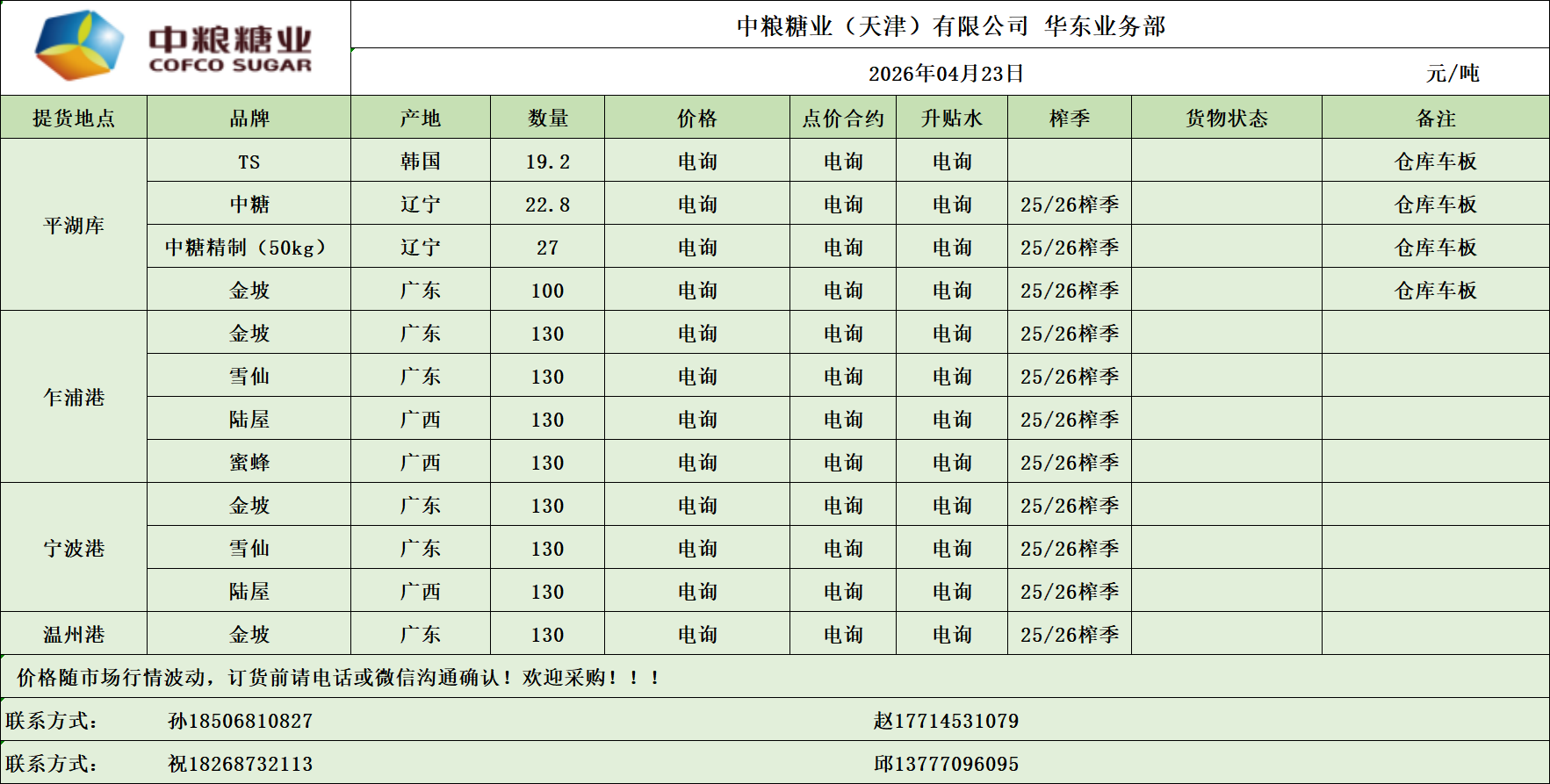The image size is (1550, 784).
Task: Click the 价格 电询 cell in the TS row
Action: pos(697,162)
